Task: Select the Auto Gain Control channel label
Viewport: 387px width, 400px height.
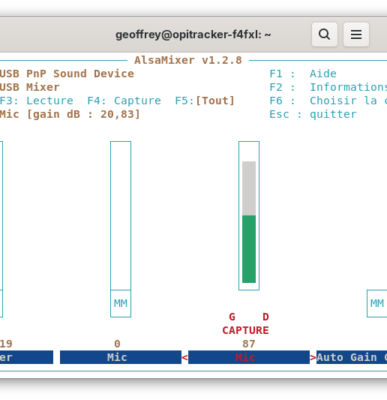Action: point(352,357)
